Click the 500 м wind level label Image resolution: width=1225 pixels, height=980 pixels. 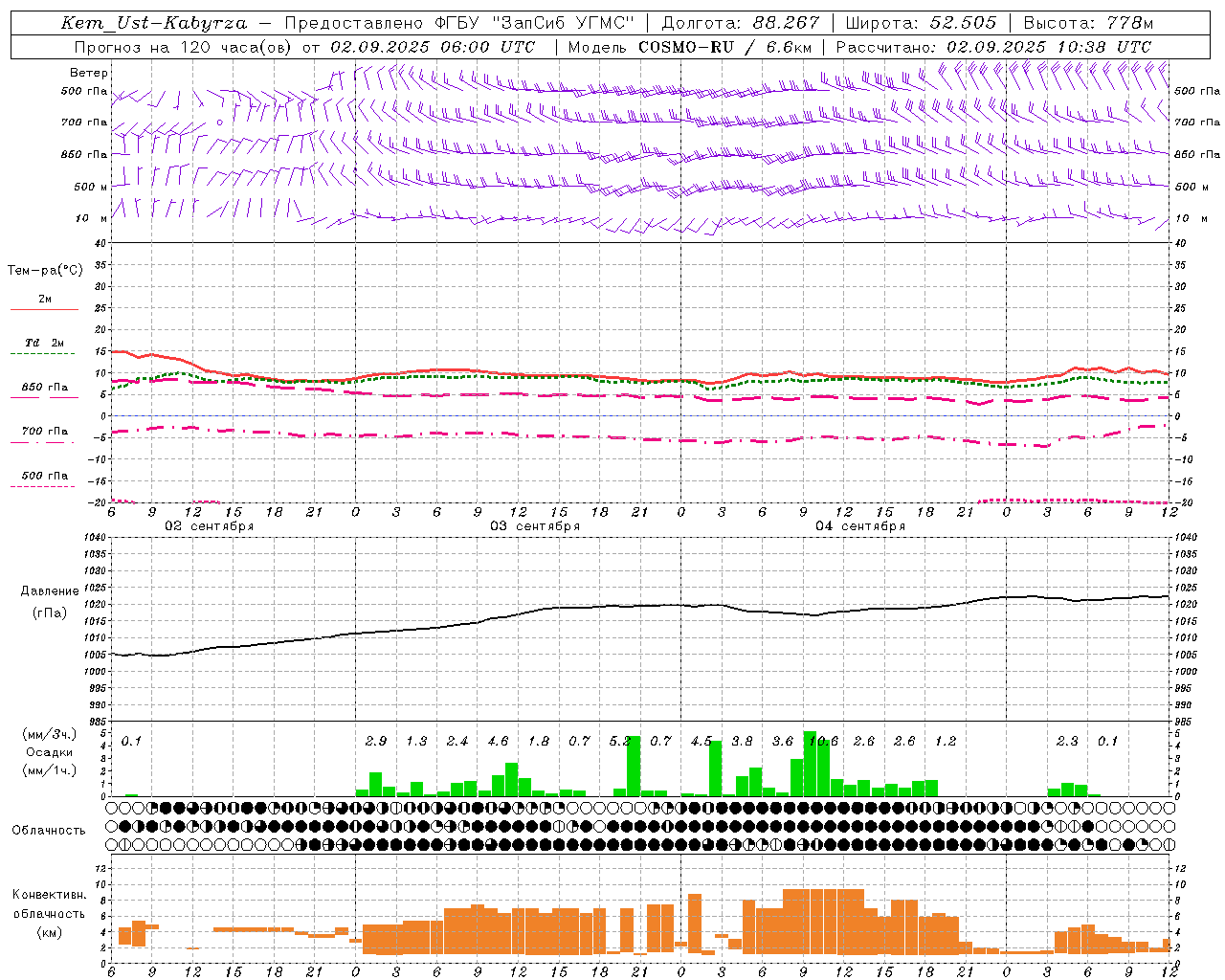click(x=90, y=187)
